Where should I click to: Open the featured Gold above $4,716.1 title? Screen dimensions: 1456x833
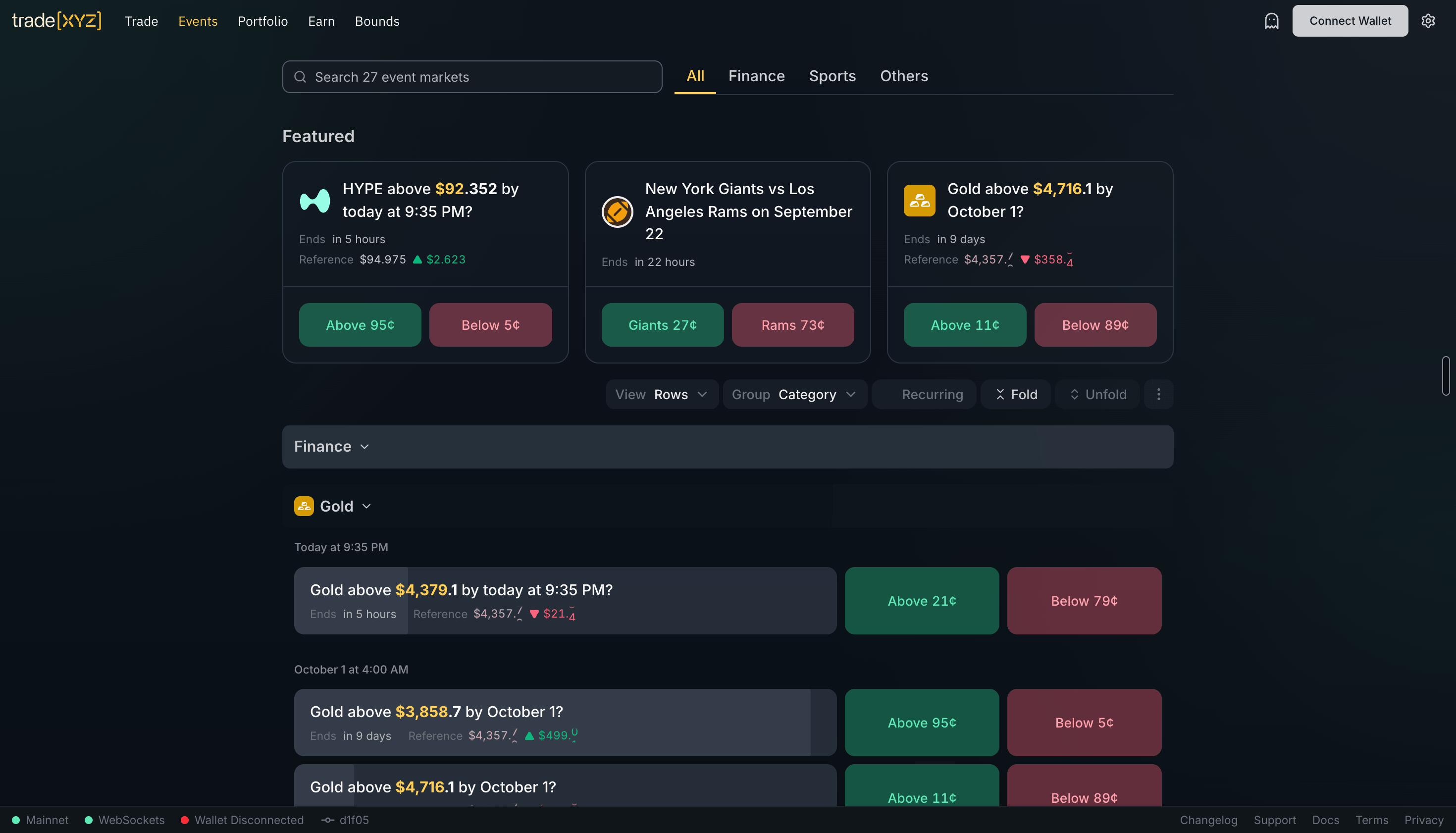(x=1031, y=200)
